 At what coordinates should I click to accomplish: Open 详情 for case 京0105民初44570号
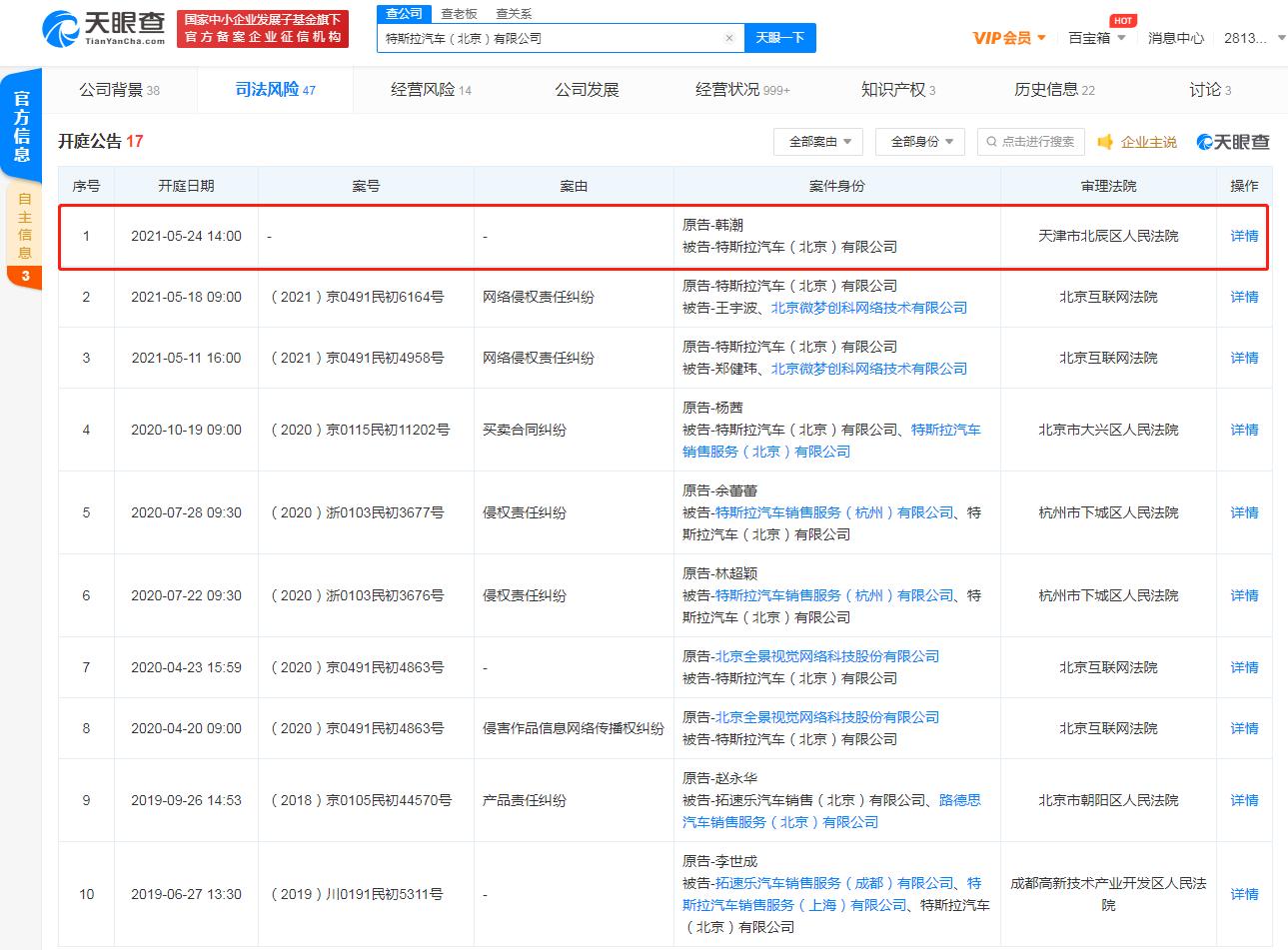click(1244, 801)
